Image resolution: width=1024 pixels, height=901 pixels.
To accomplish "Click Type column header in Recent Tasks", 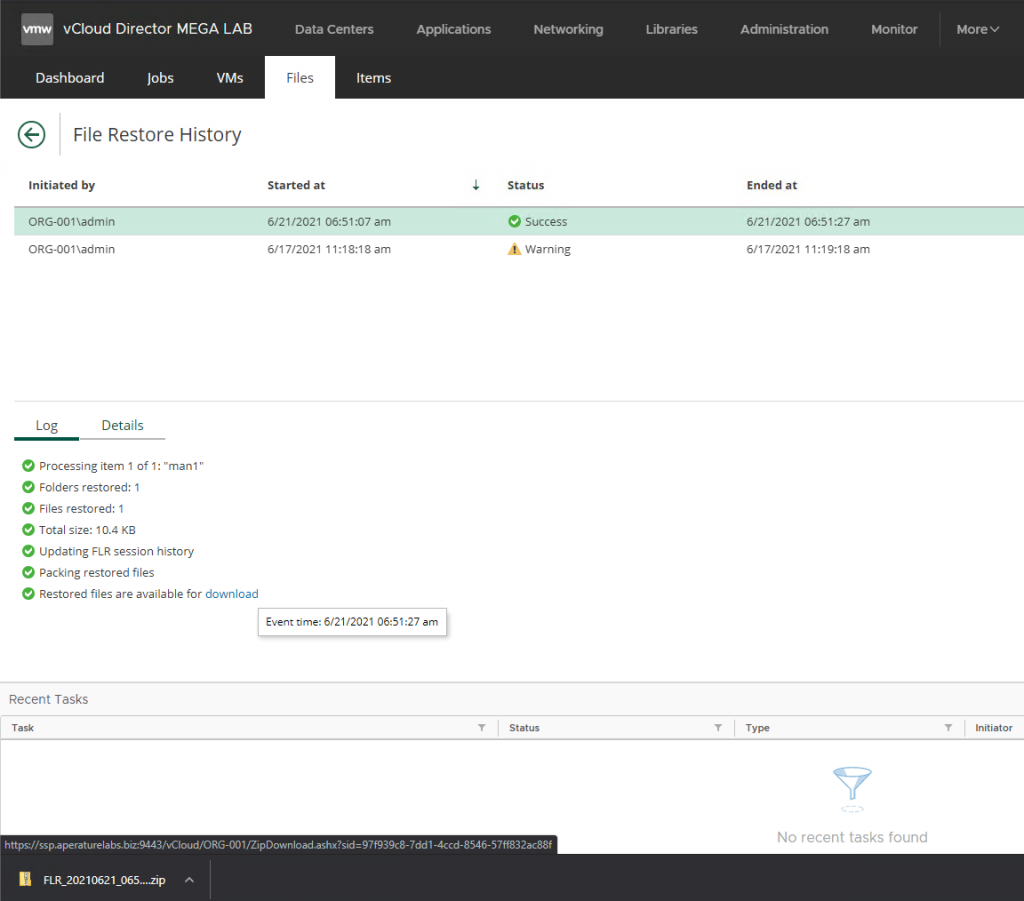I will 758,727.
